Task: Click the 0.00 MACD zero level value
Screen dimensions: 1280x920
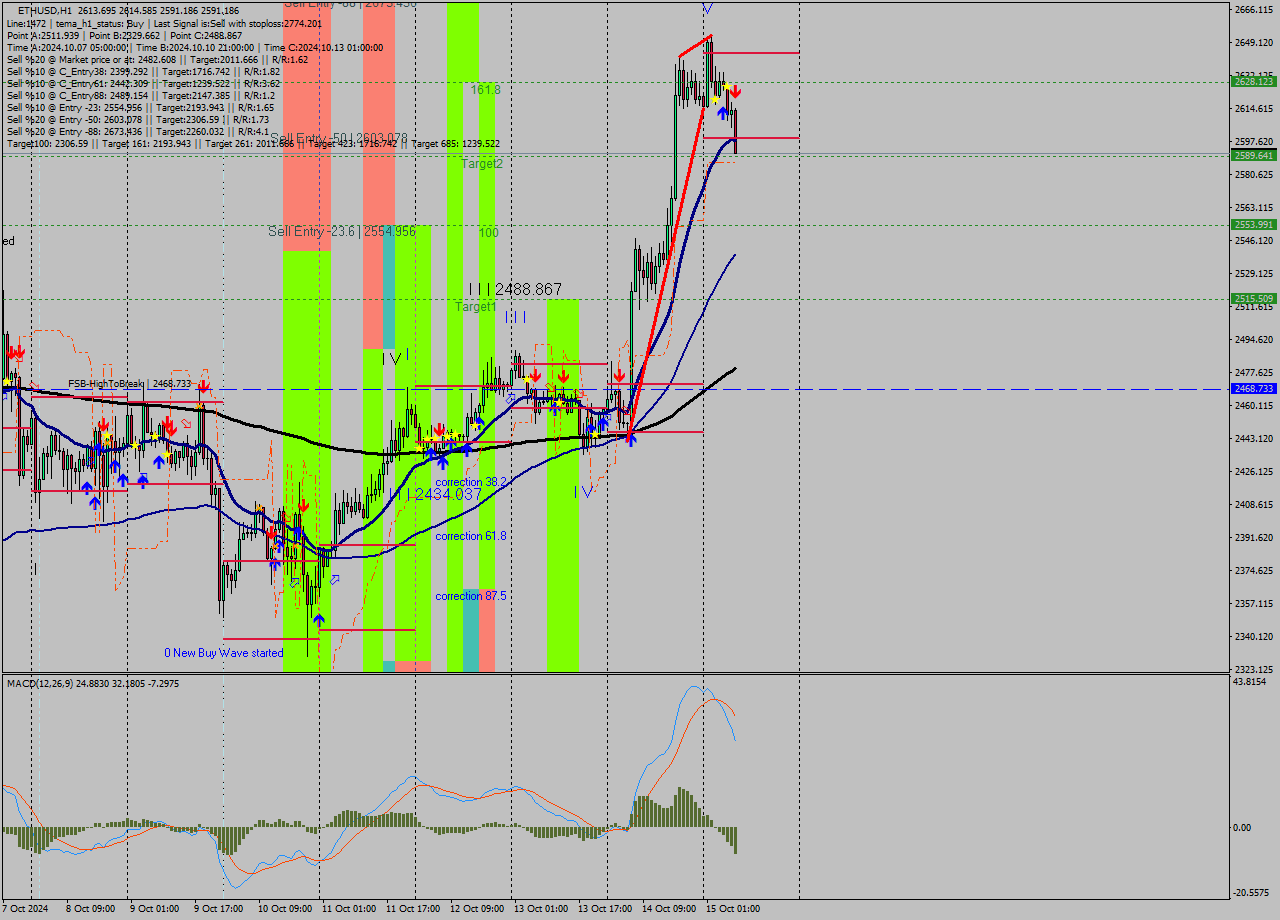Action: pyautogui.click(x=1244, y=827)
